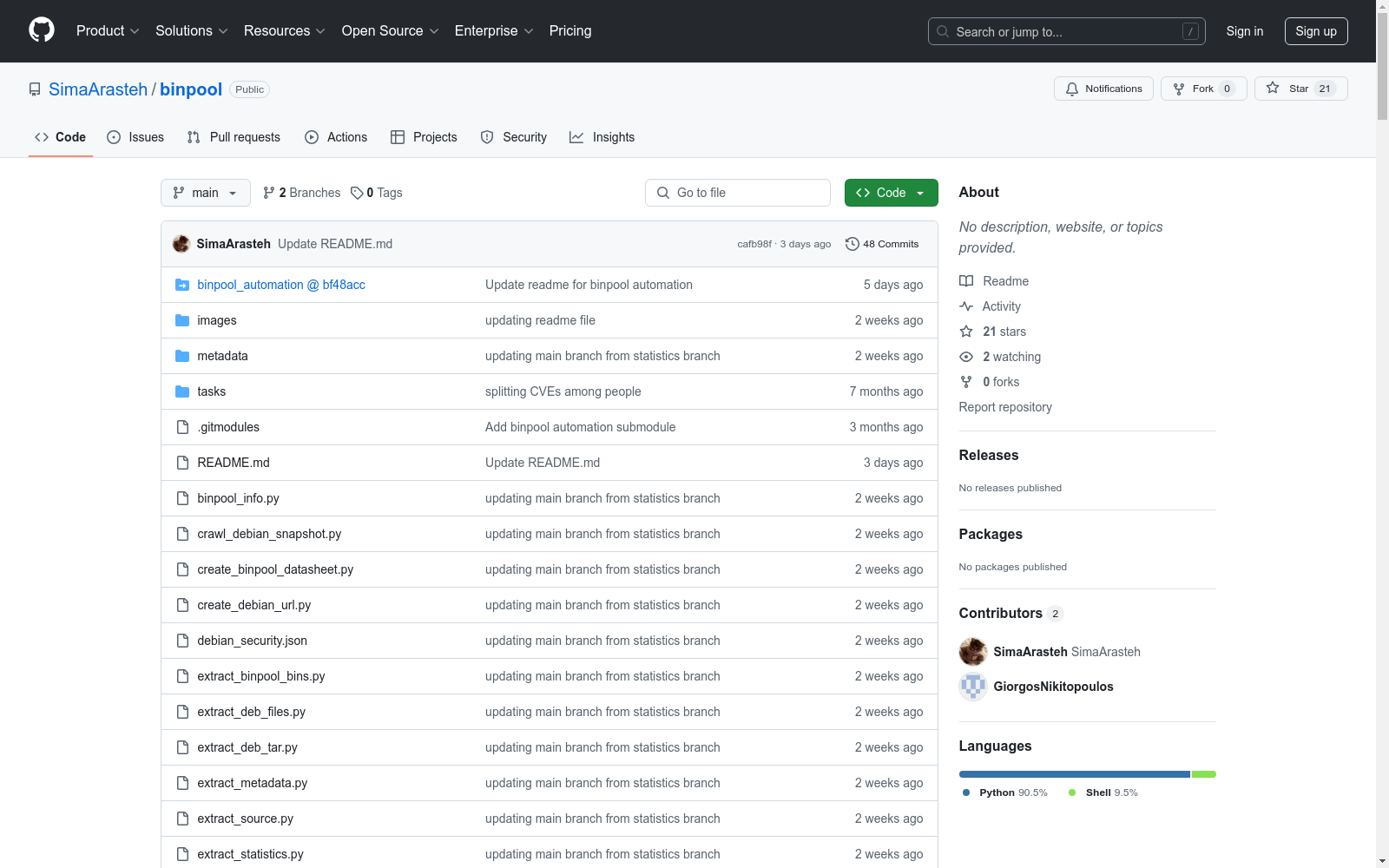Open the create_binpool_datasheet.py file
The image size is (1389, 868).
tap(275, 569)
